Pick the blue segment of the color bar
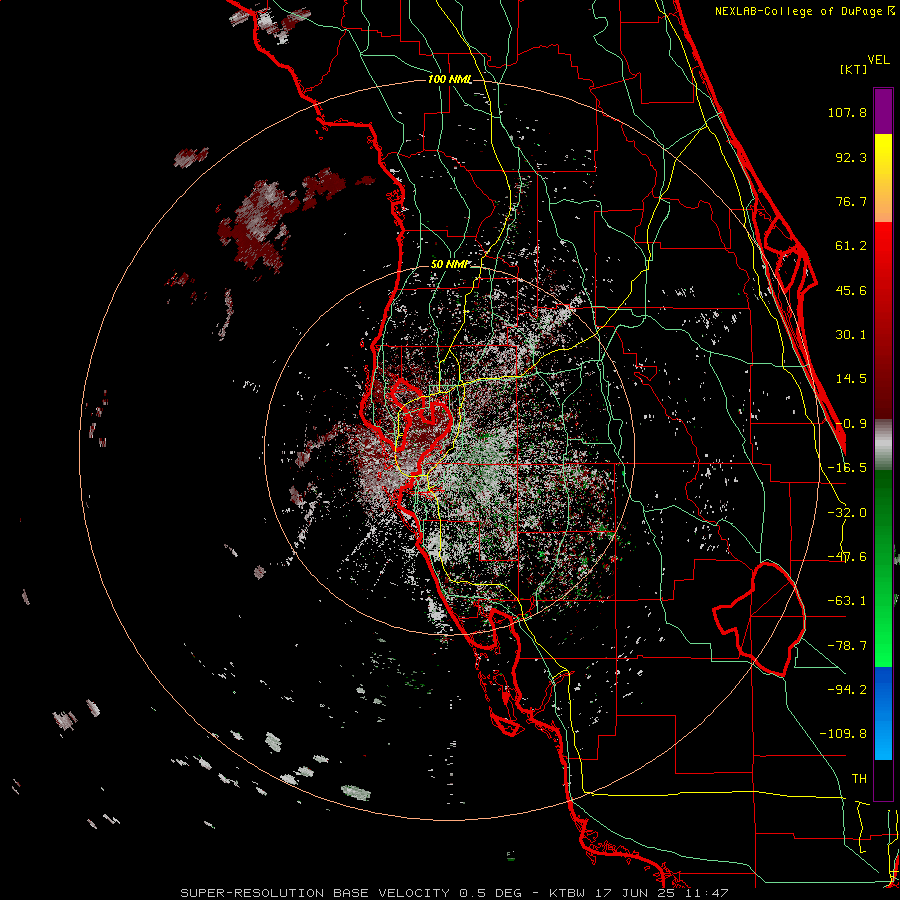Image resolution: width=900 pixels, height=900 pixels. pos(883,713)
